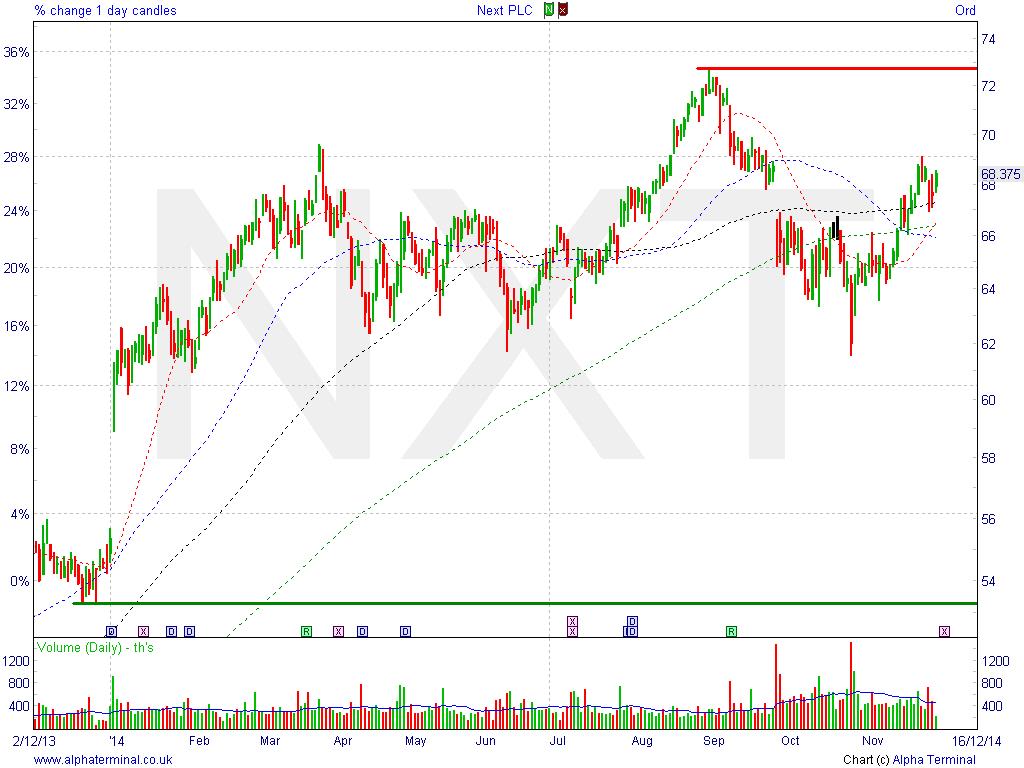Click the 'Chart (c) Alpha Terminal' credit text
Viewport: 1024px width, 768px height.
(x=909, y=760)
